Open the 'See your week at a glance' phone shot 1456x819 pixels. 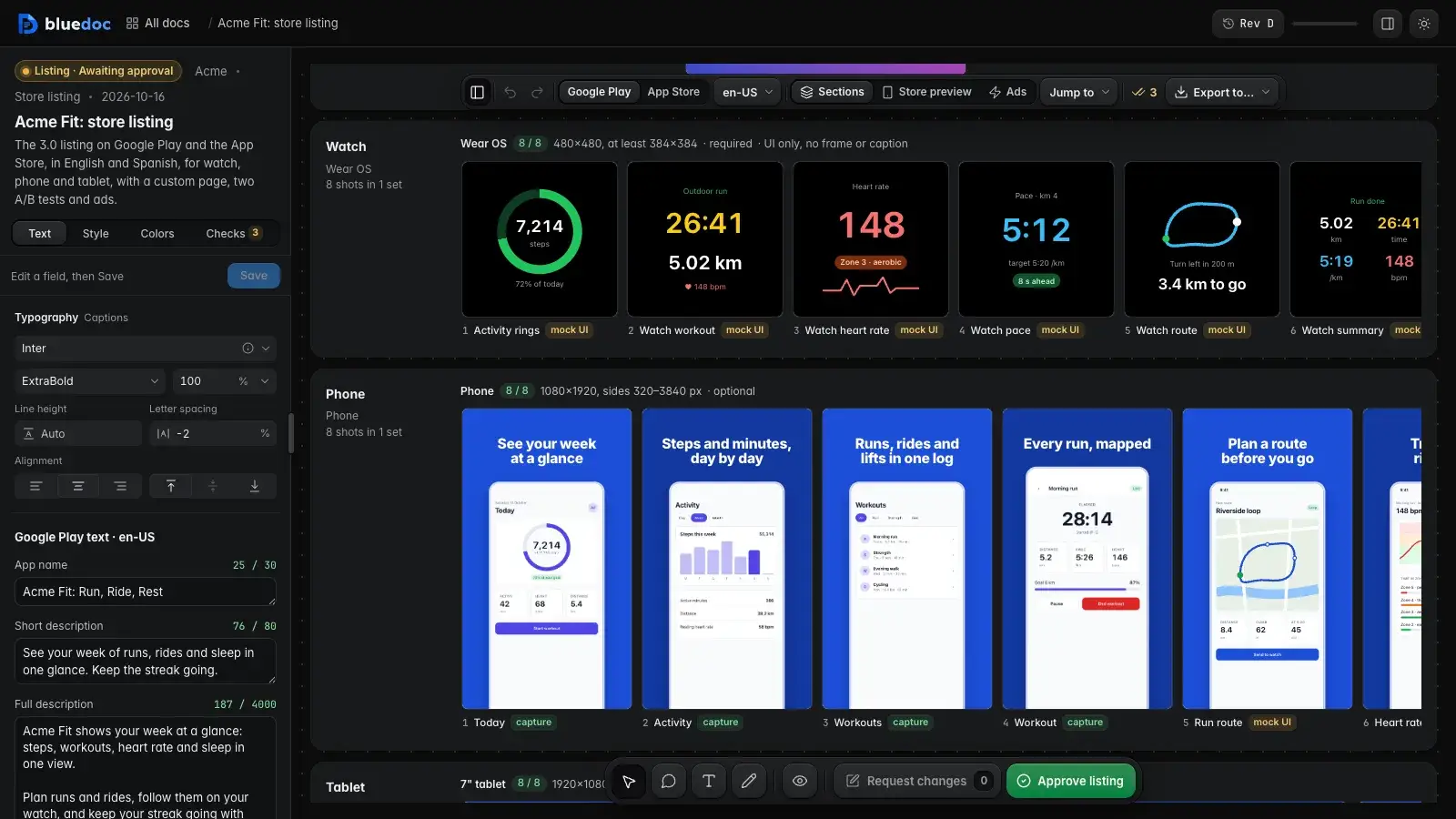pos(547,559)
